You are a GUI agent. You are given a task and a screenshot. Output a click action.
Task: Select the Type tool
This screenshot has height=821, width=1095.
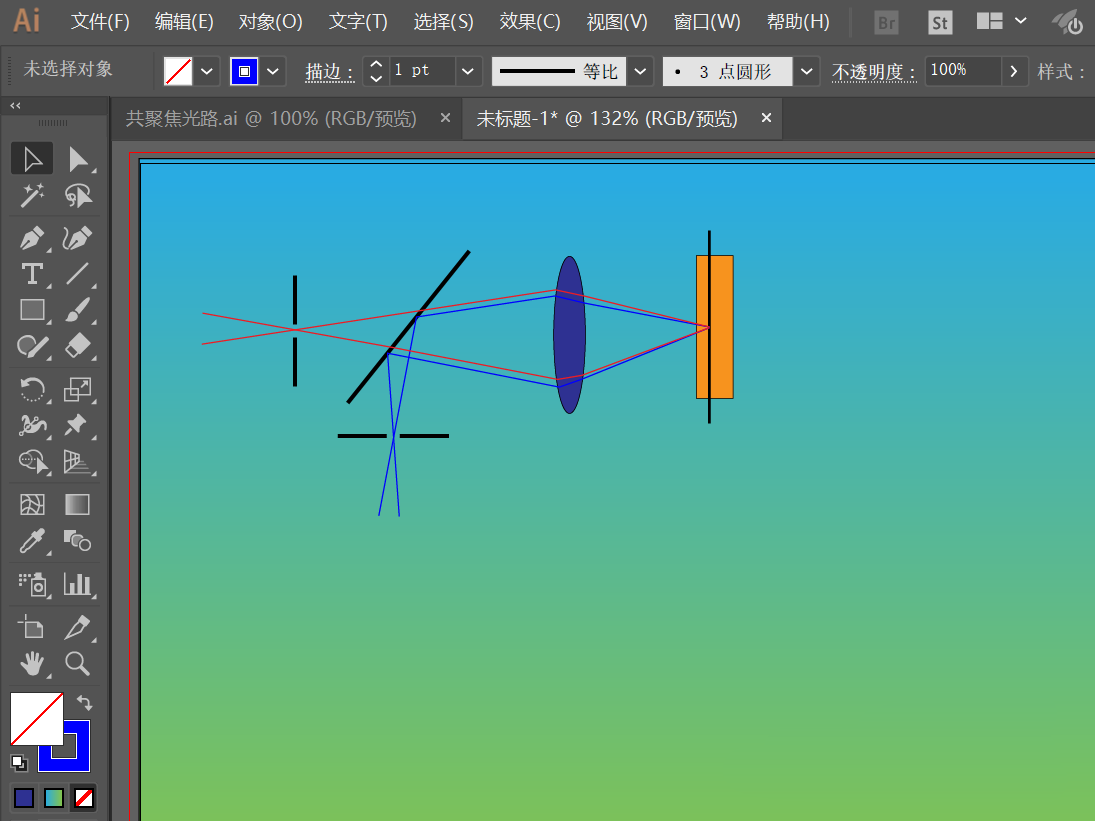tap(31, 274)
